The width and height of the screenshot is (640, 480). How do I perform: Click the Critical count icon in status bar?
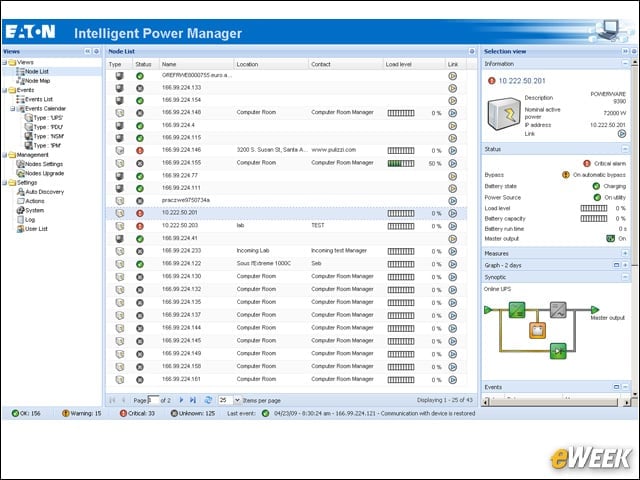[x=123, y=413]
